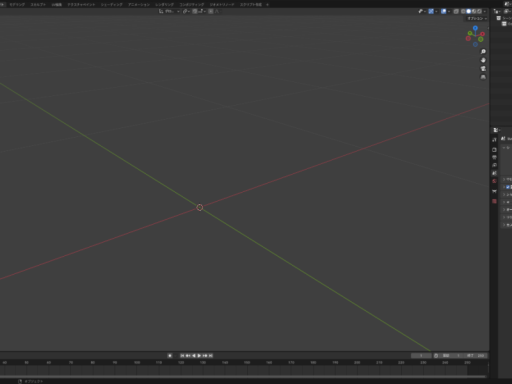Open the pivot point dropdown
The image size is (512, 384).
[186, 11]
